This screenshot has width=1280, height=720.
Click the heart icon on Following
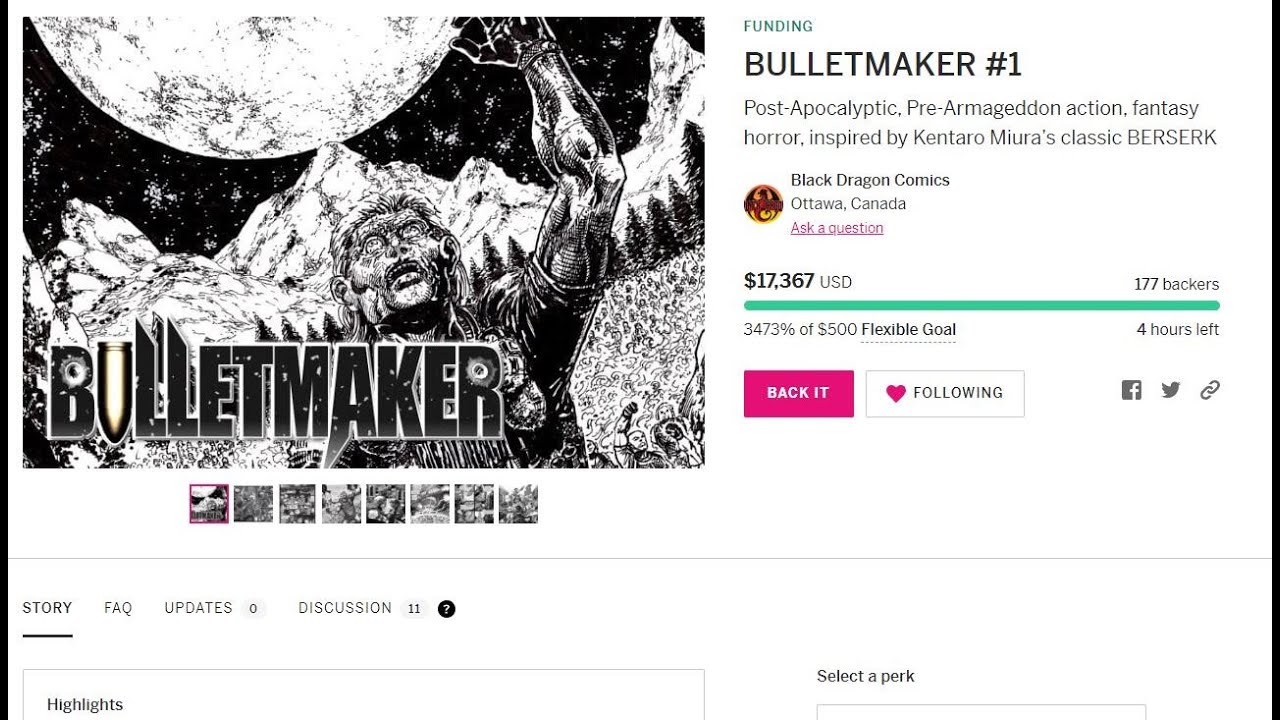tap(896, 394)
